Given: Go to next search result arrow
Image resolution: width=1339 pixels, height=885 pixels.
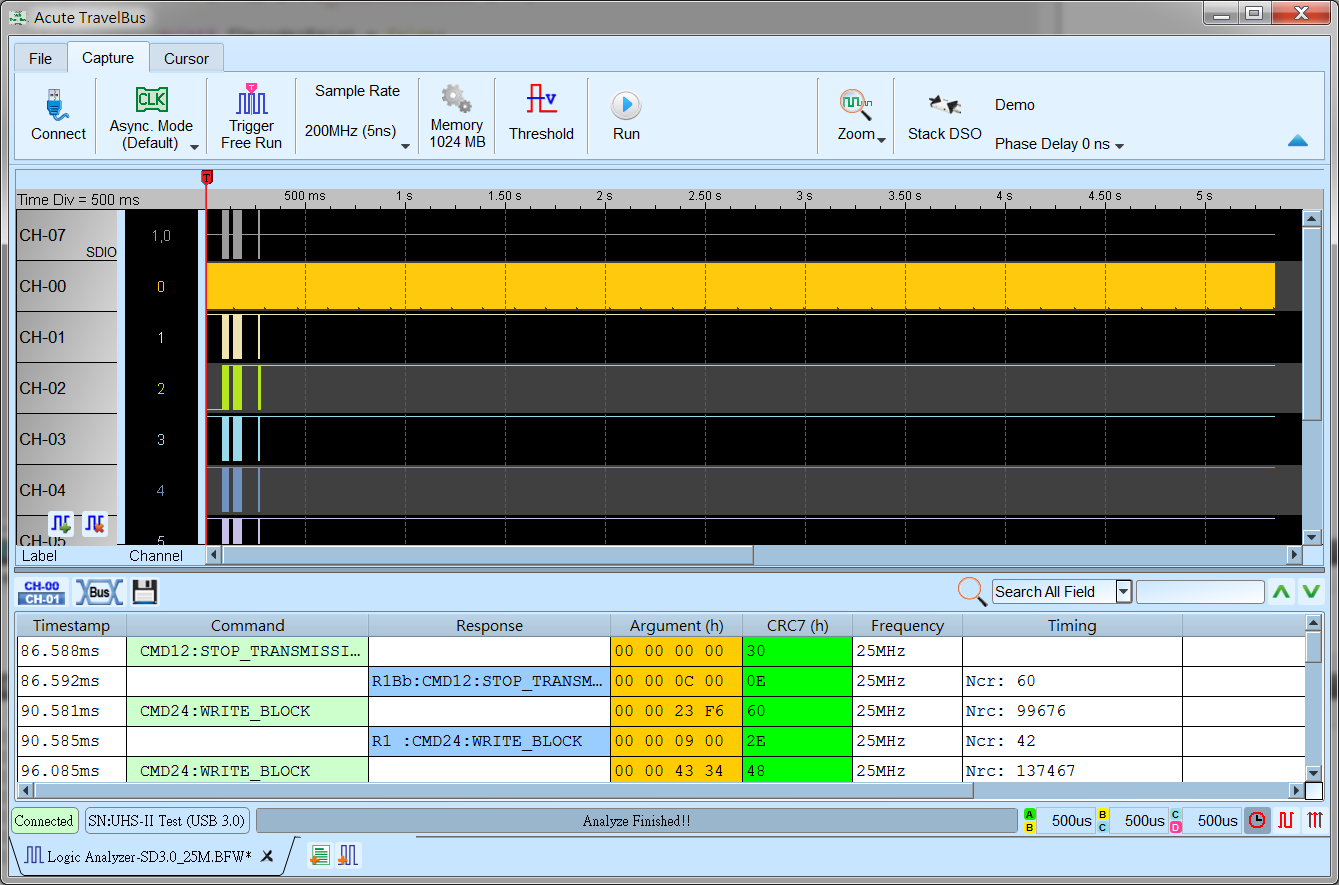Looking at the screenshot, I should (x=1310, y=592).
